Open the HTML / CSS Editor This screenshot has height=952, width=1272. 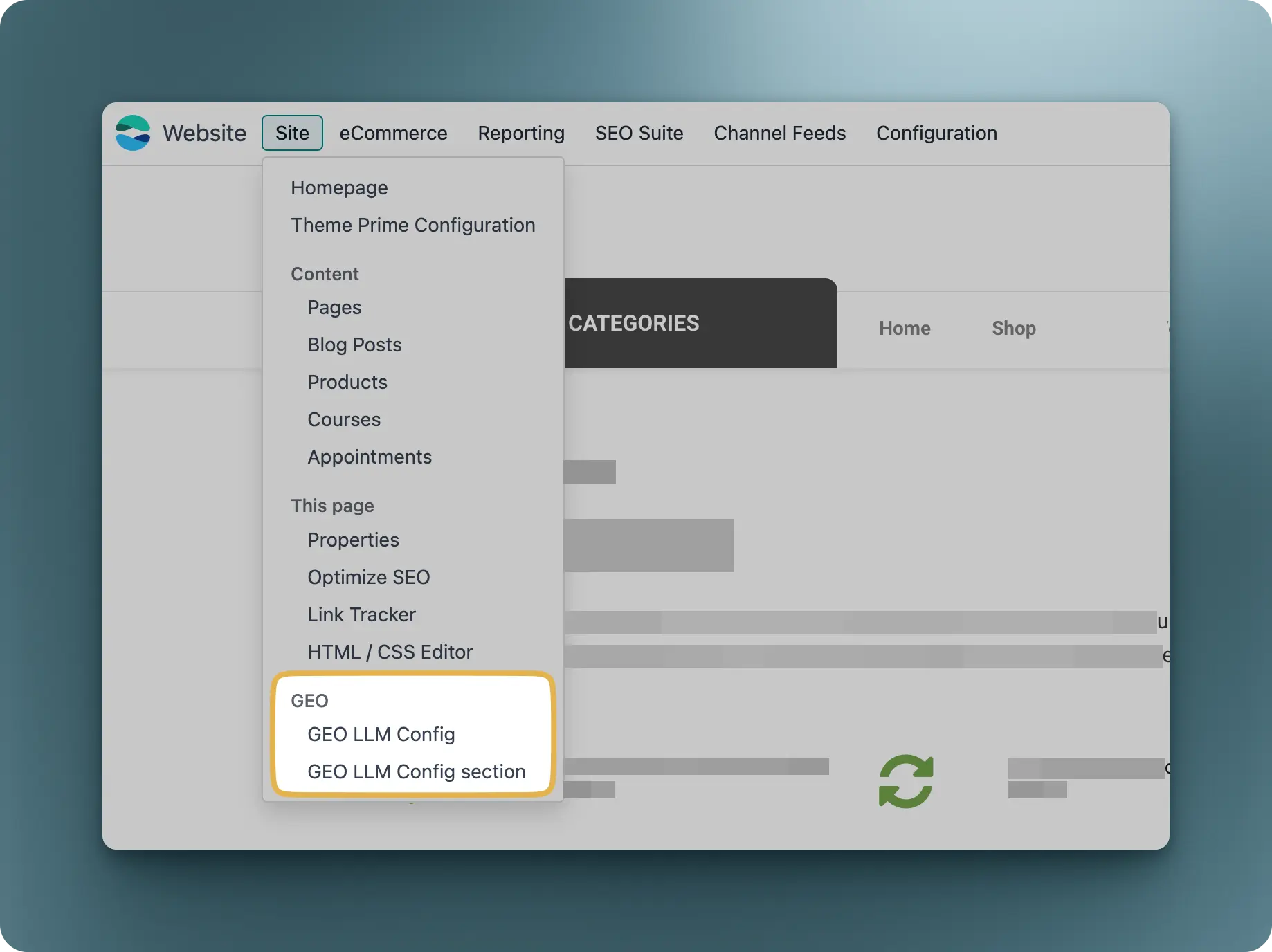[390, 652]
